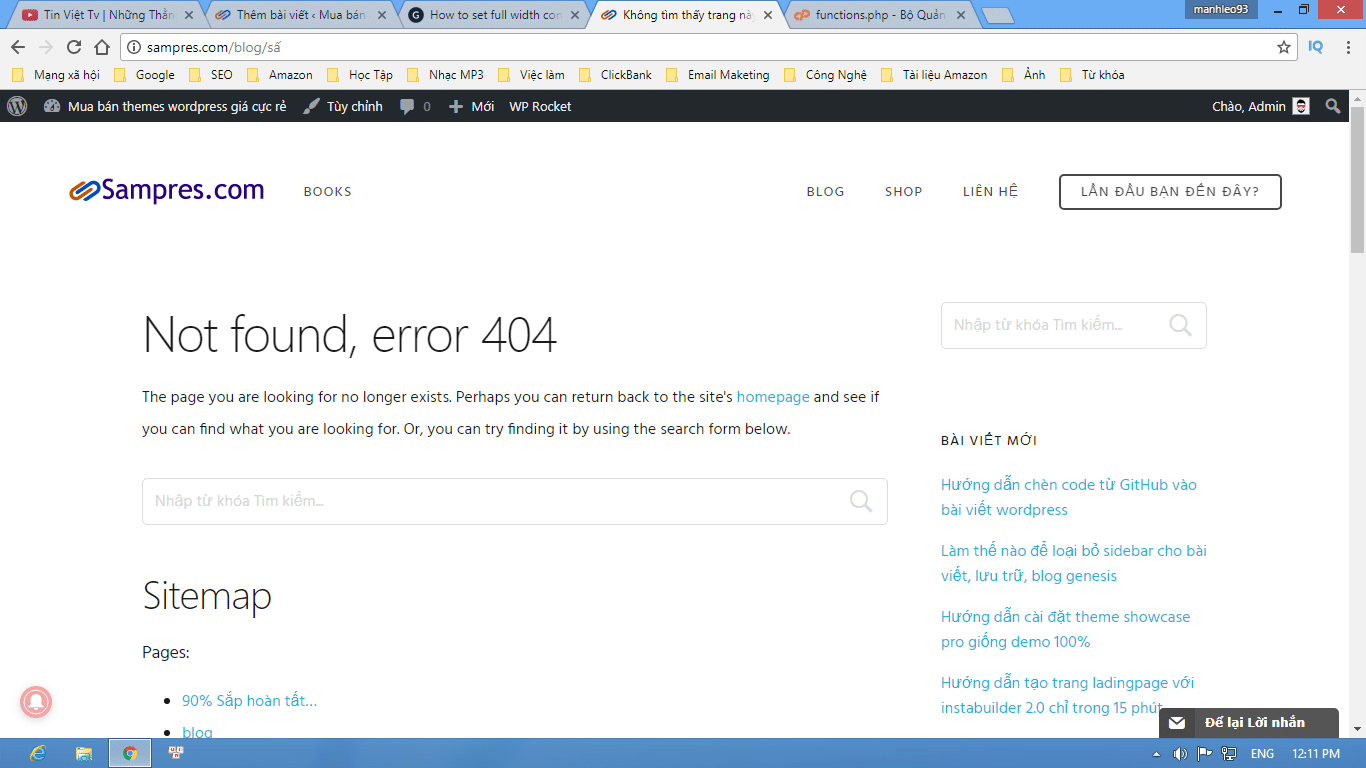The image size is (1366, 768).
Task: Click the homepage link in the error text
Action: click(772, 397)
